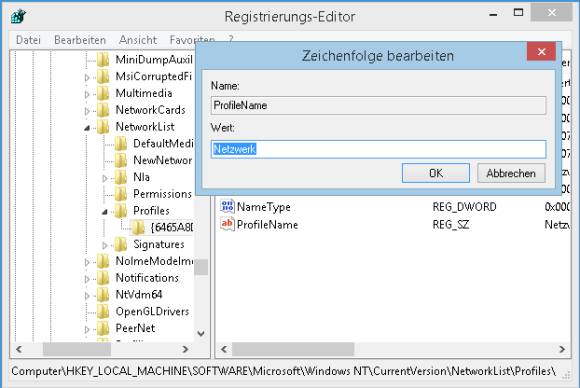The height and width of the screenshot is (388, 580).
Task: Open the Ansicht menu
Action: click(138, 40)
